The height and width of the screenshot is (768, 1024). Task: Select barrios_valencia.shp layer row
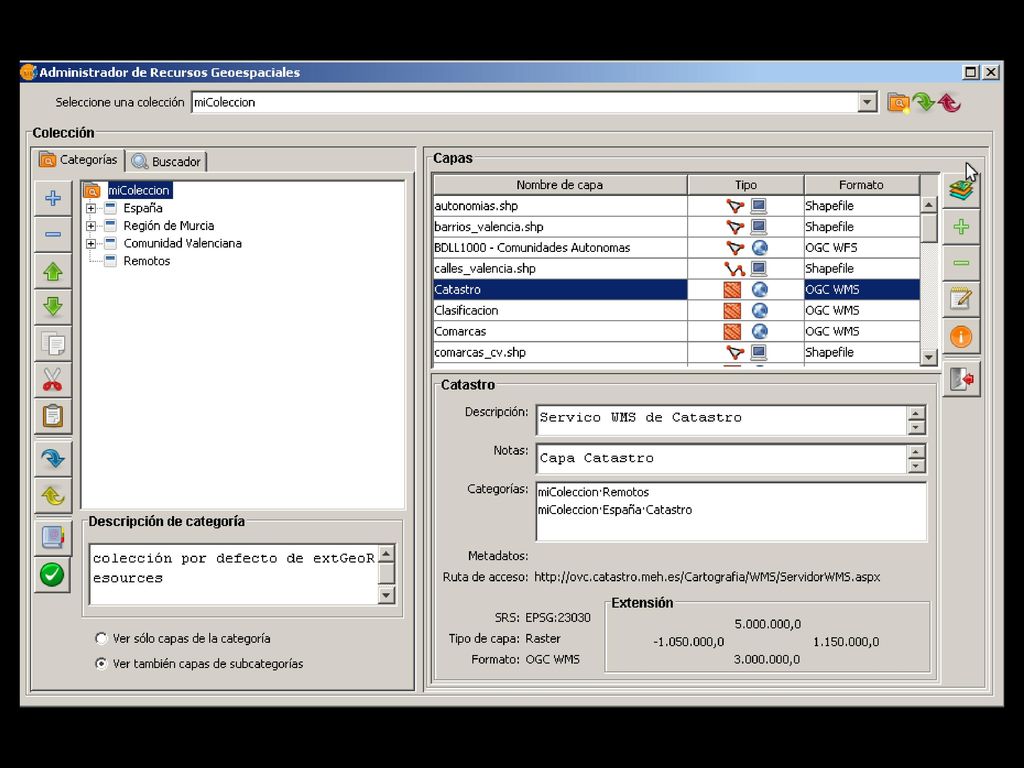point(677,227)
